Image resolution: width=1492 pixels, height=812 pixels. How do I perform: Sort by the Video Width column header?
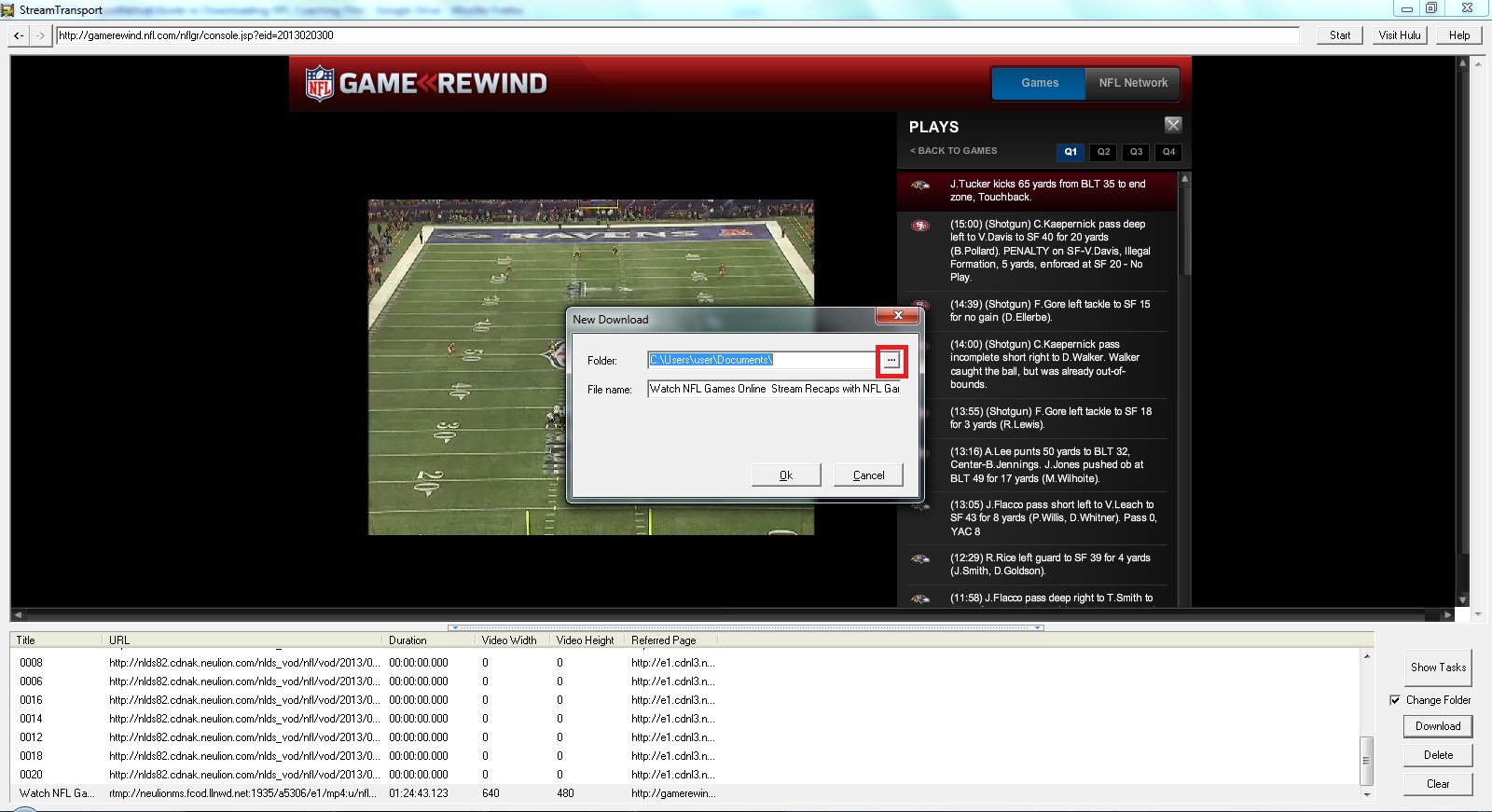513,640
